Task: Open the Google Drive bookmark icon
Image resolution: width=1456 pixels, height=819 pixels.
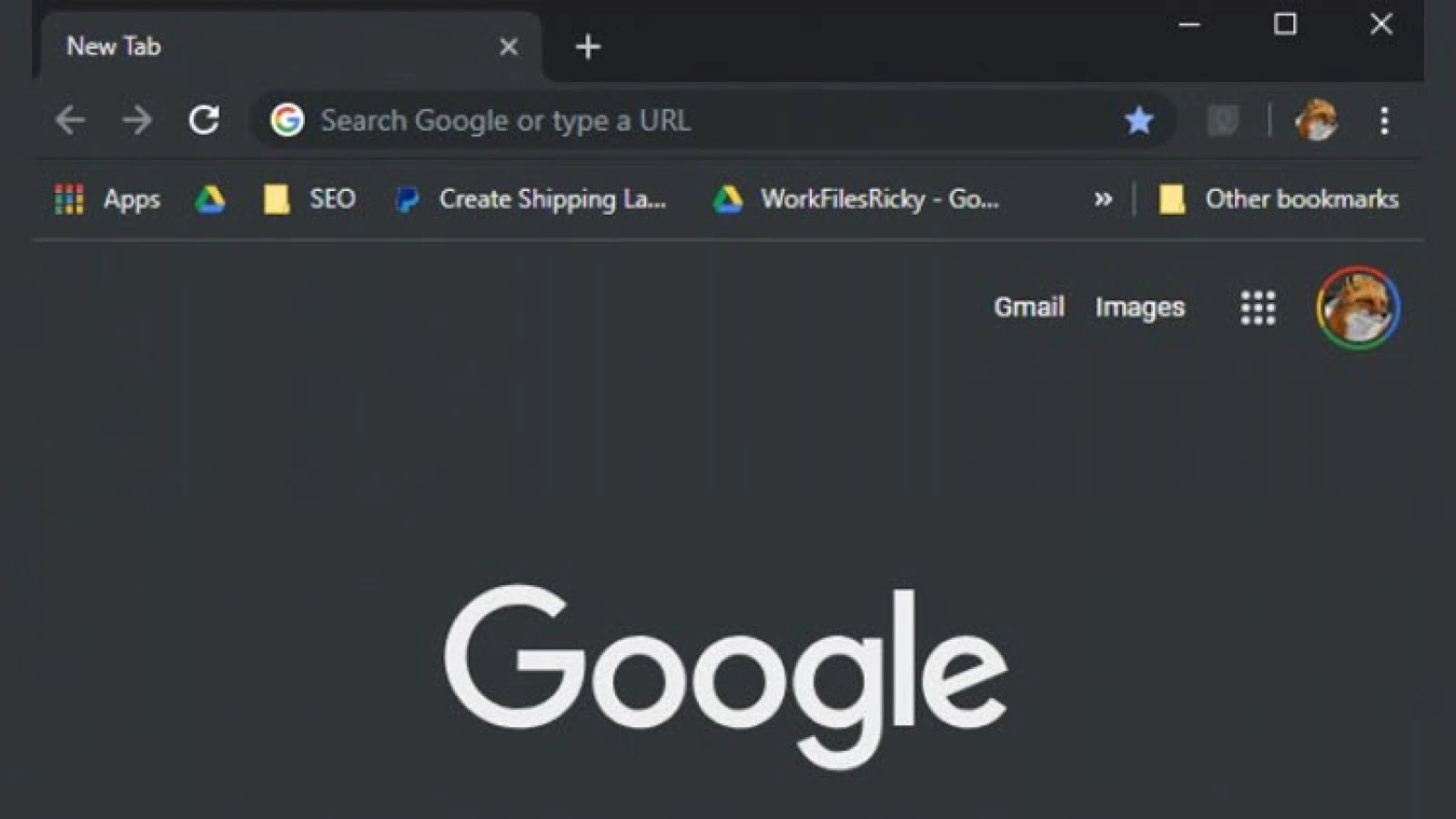Action: pyautogui.click(x=210, y=199)
